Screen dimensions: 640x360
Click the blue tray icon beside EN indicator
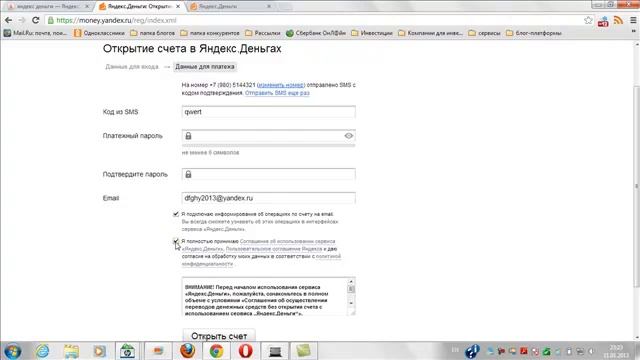click(472, 351)
